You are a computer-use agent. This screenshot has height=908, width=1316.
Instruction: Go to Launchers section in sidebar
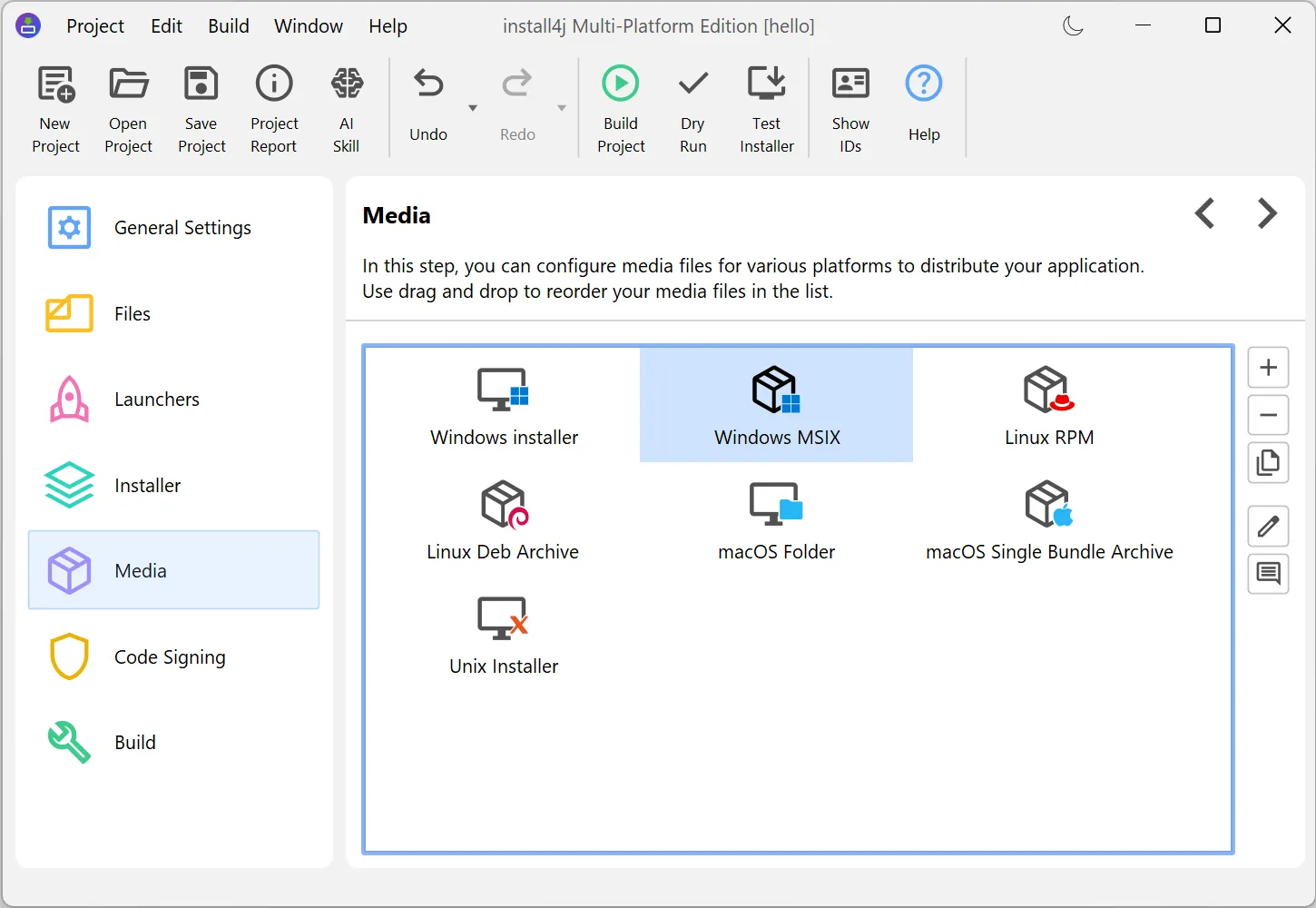pyautogui.click(x=174, y=400)
